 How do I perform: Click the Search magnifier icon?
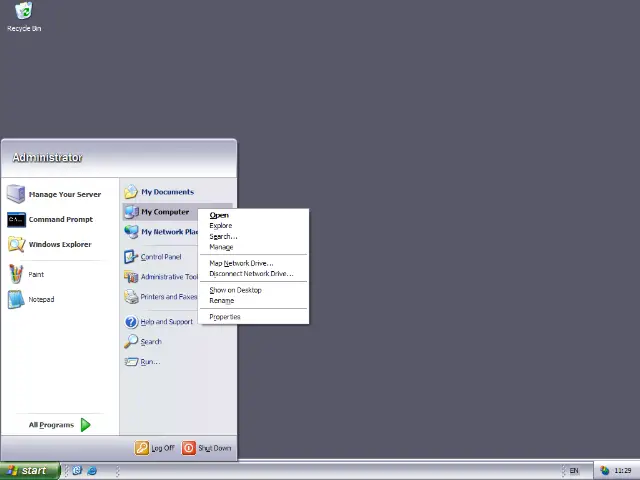131,341
